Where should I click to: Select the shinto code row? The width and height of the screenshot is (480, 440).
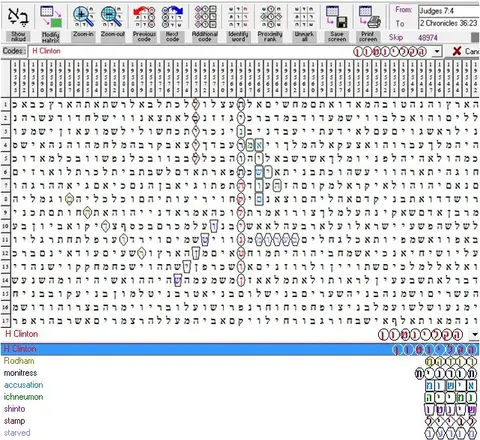(x=240, y=409)
